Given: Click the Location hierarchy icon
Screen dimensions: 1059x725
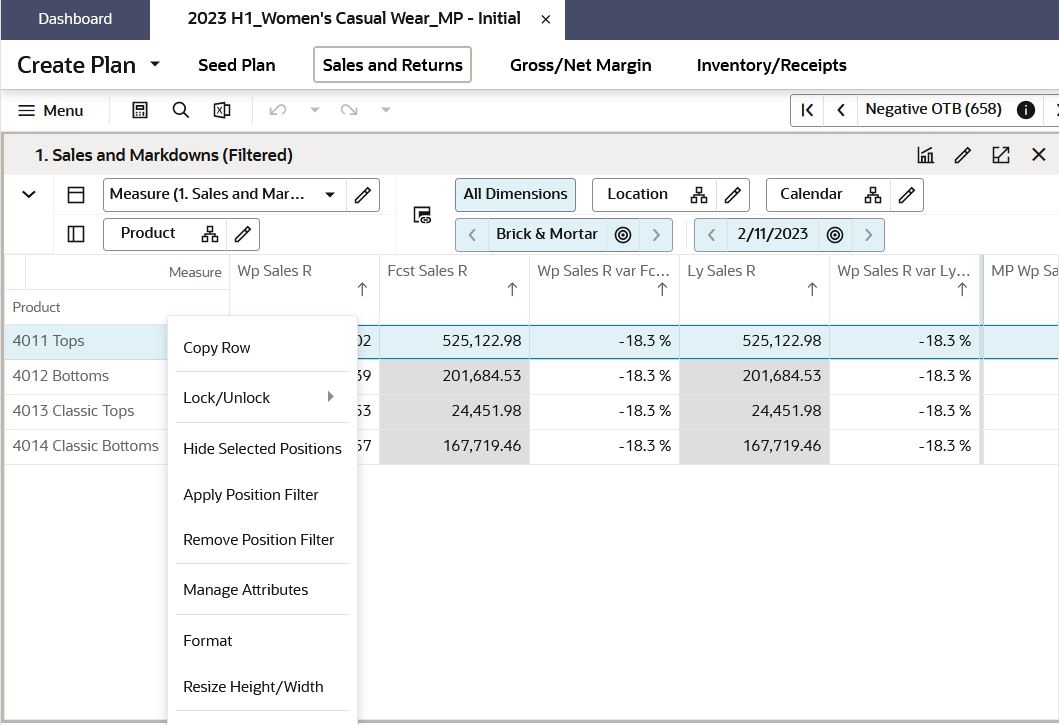Looking at the screenshot, I should [699, 195].
